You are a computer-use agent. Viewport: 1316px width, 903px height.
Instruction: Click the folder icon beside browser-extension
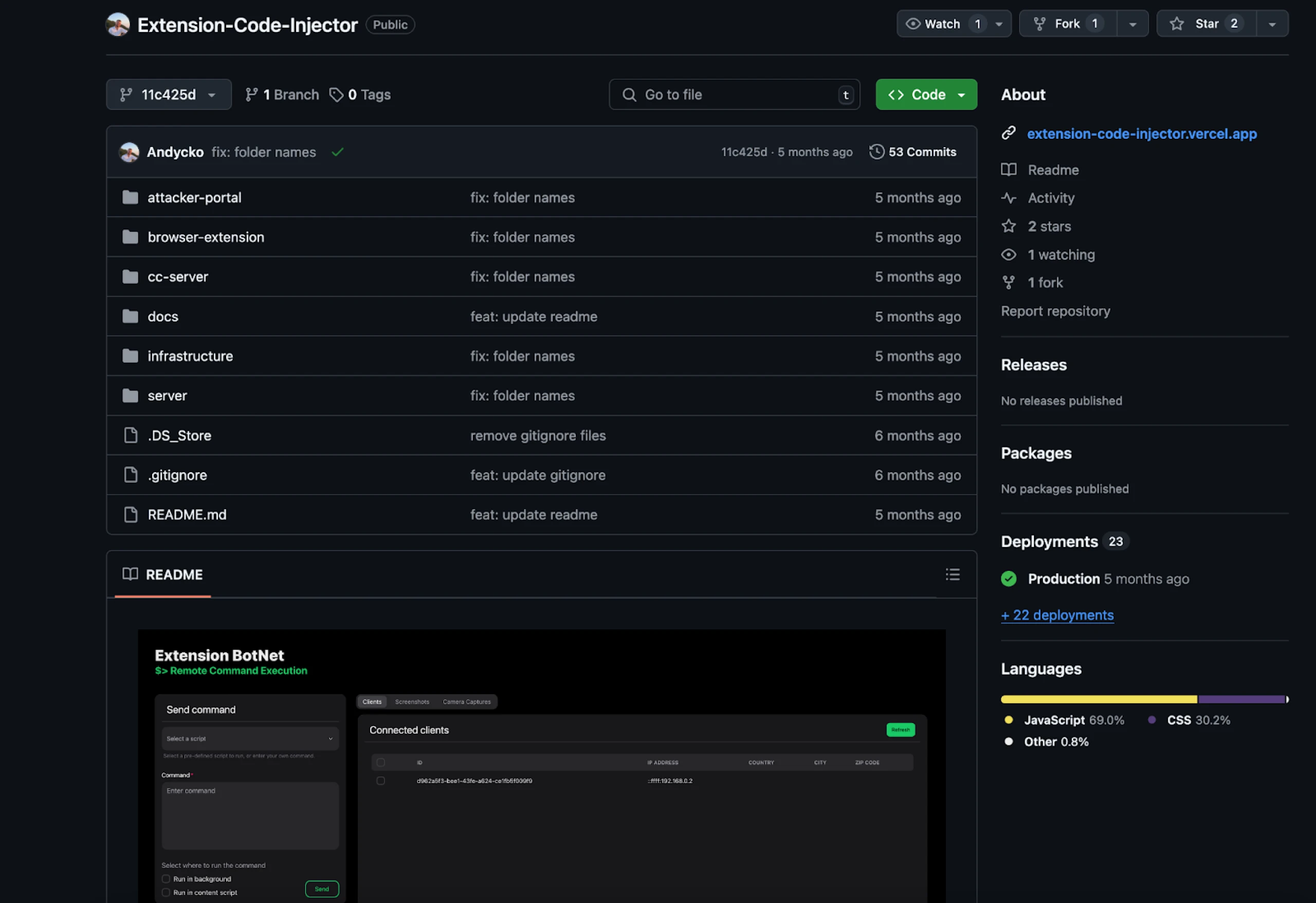(x=130, y=238)
